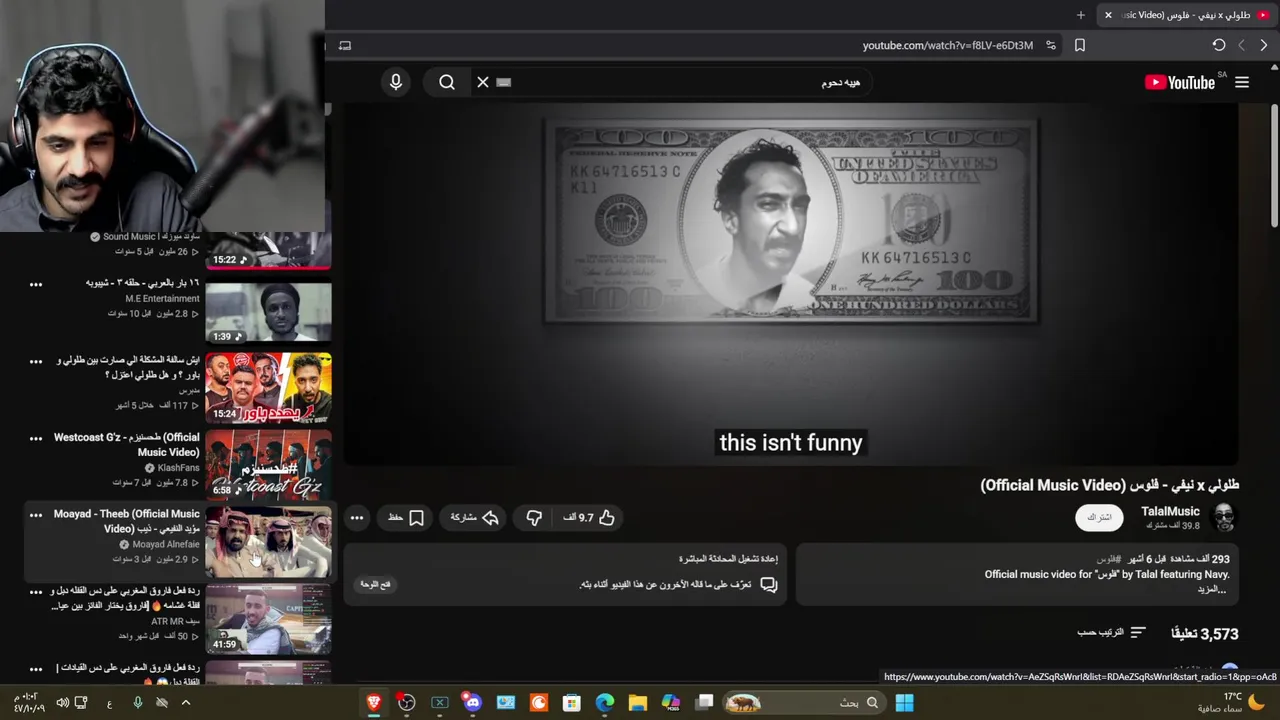Toggle the microphone icon in system tray

pyautogui.click(x=138, y=703)
